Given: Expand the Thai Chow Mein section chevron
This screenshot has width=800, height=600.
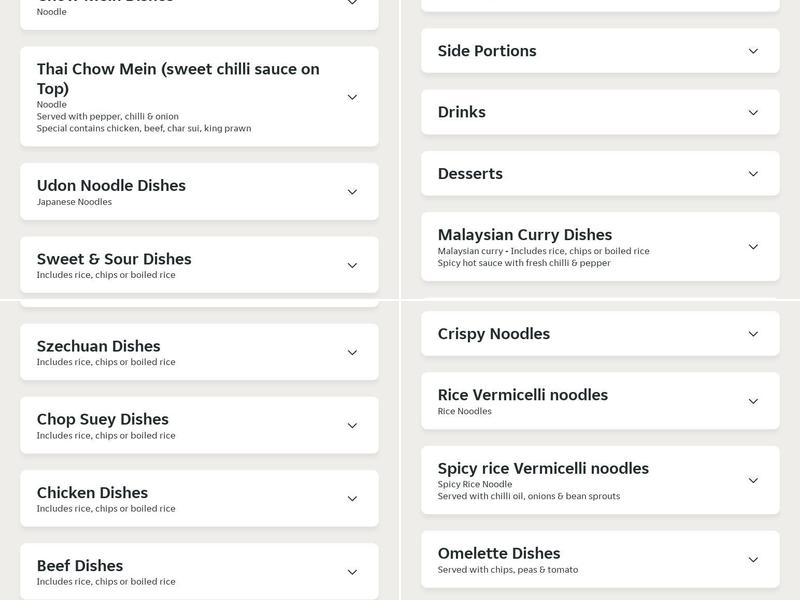Looking at the screenshot, I should [x=352, y=97].
